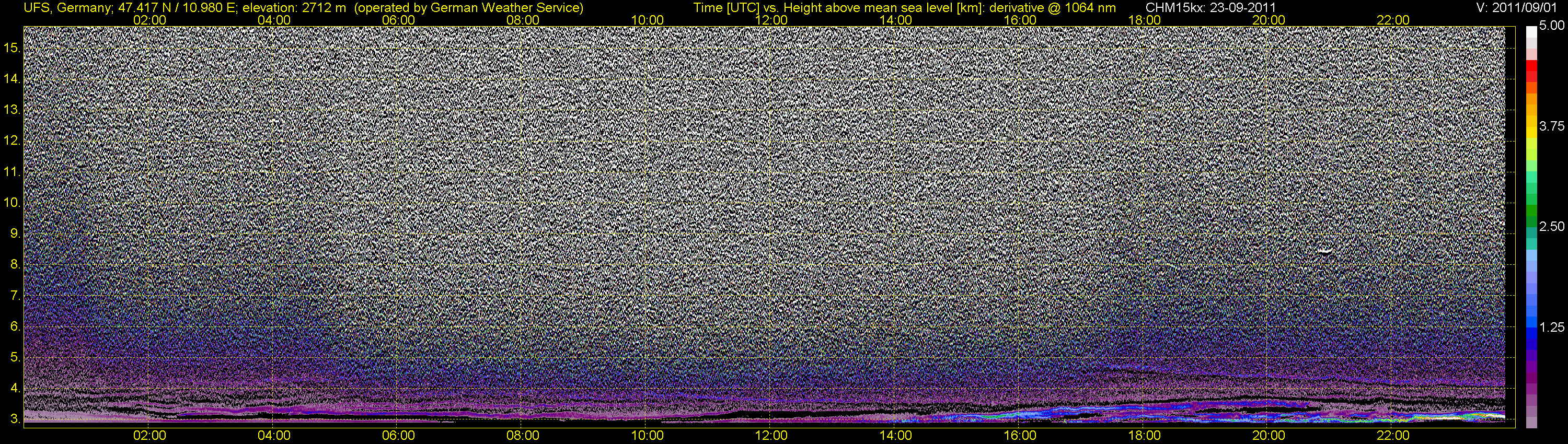
Task: Click the height axis label '15.'
Action: click(x=12, y=48)
